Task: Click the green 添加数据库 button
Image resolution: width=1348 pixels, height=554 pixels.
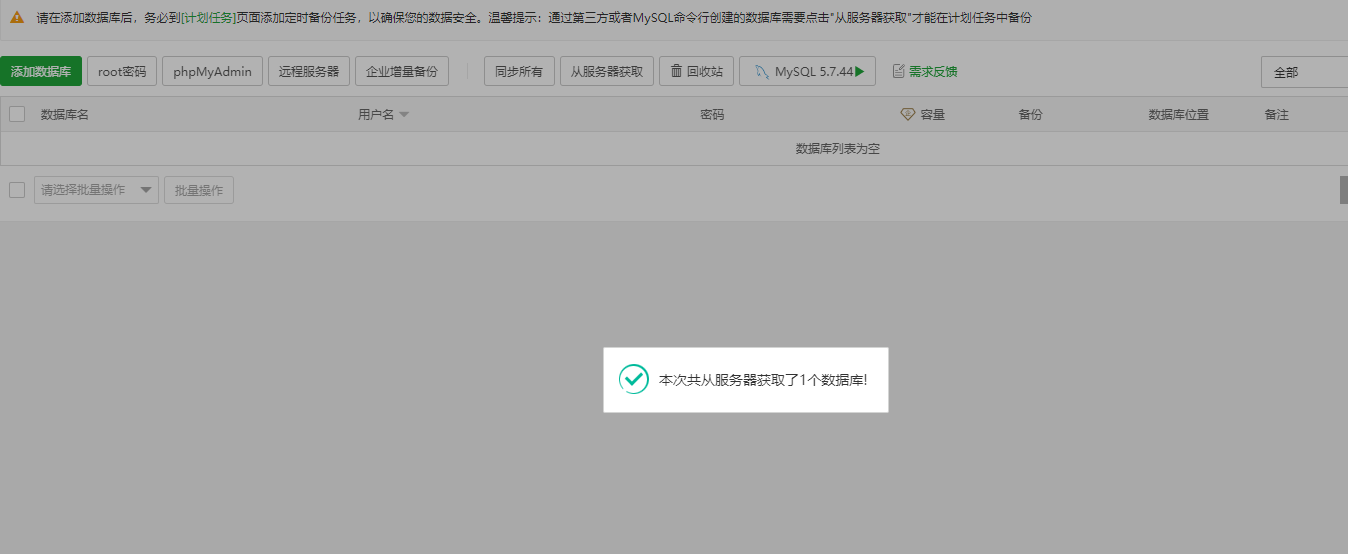Action: [x=41, y=72]
